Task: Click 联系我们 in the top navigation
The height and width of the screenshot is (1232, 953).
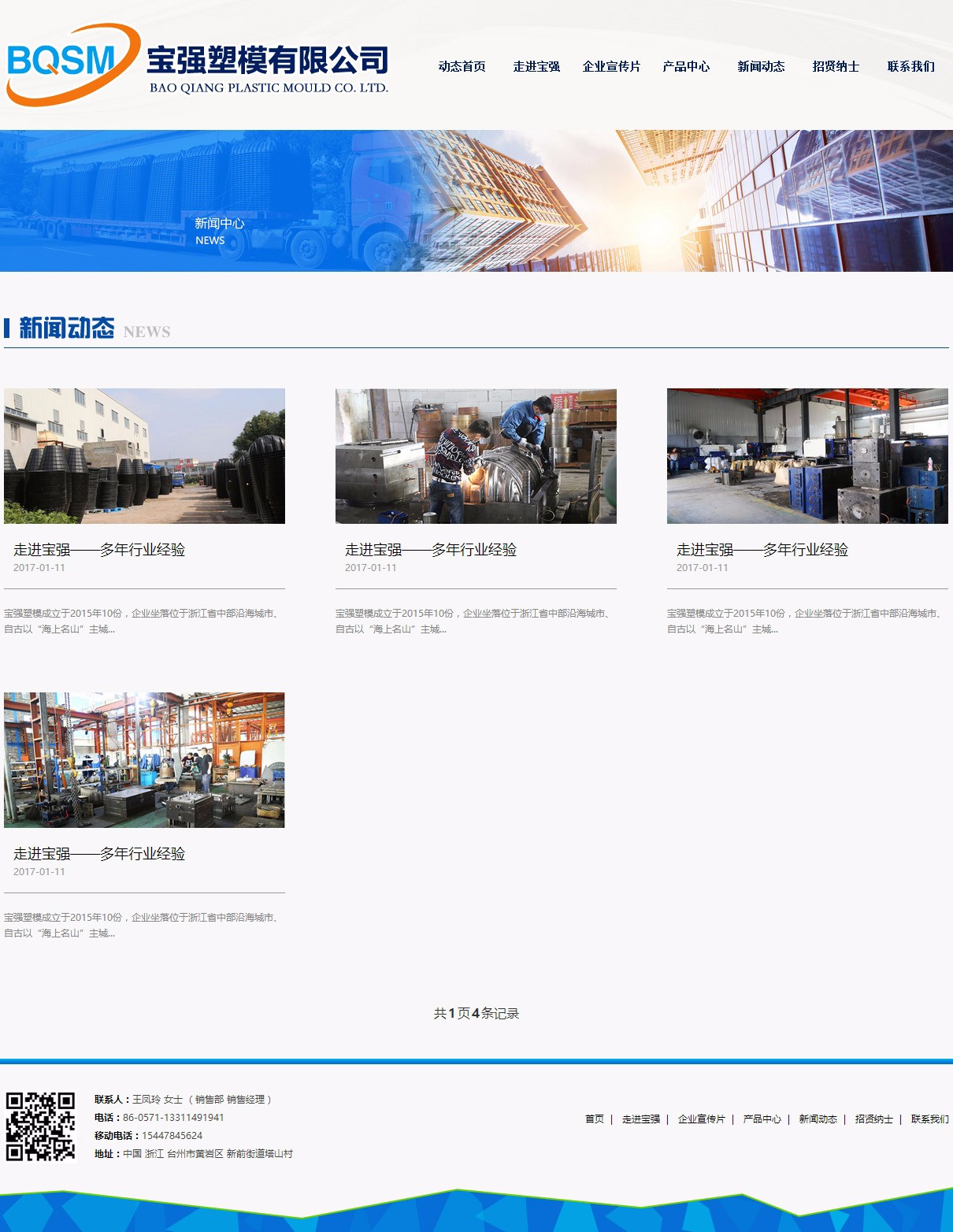Action: pyautogui.click(x=910, y=67)
